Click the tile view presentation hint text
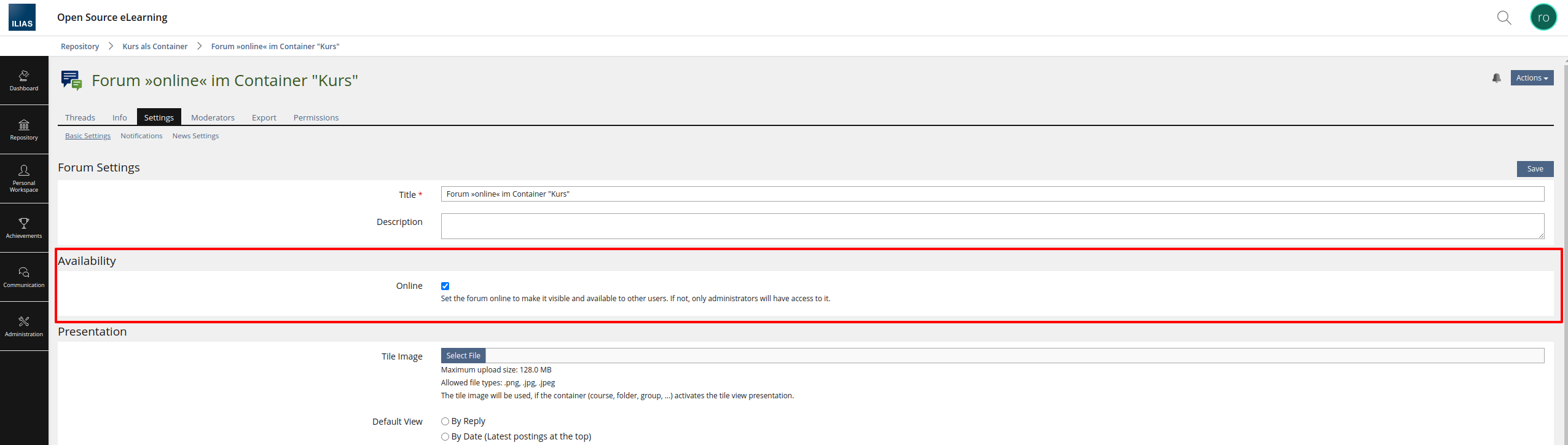The image size is (1568, 445). (x=617, y=396)
